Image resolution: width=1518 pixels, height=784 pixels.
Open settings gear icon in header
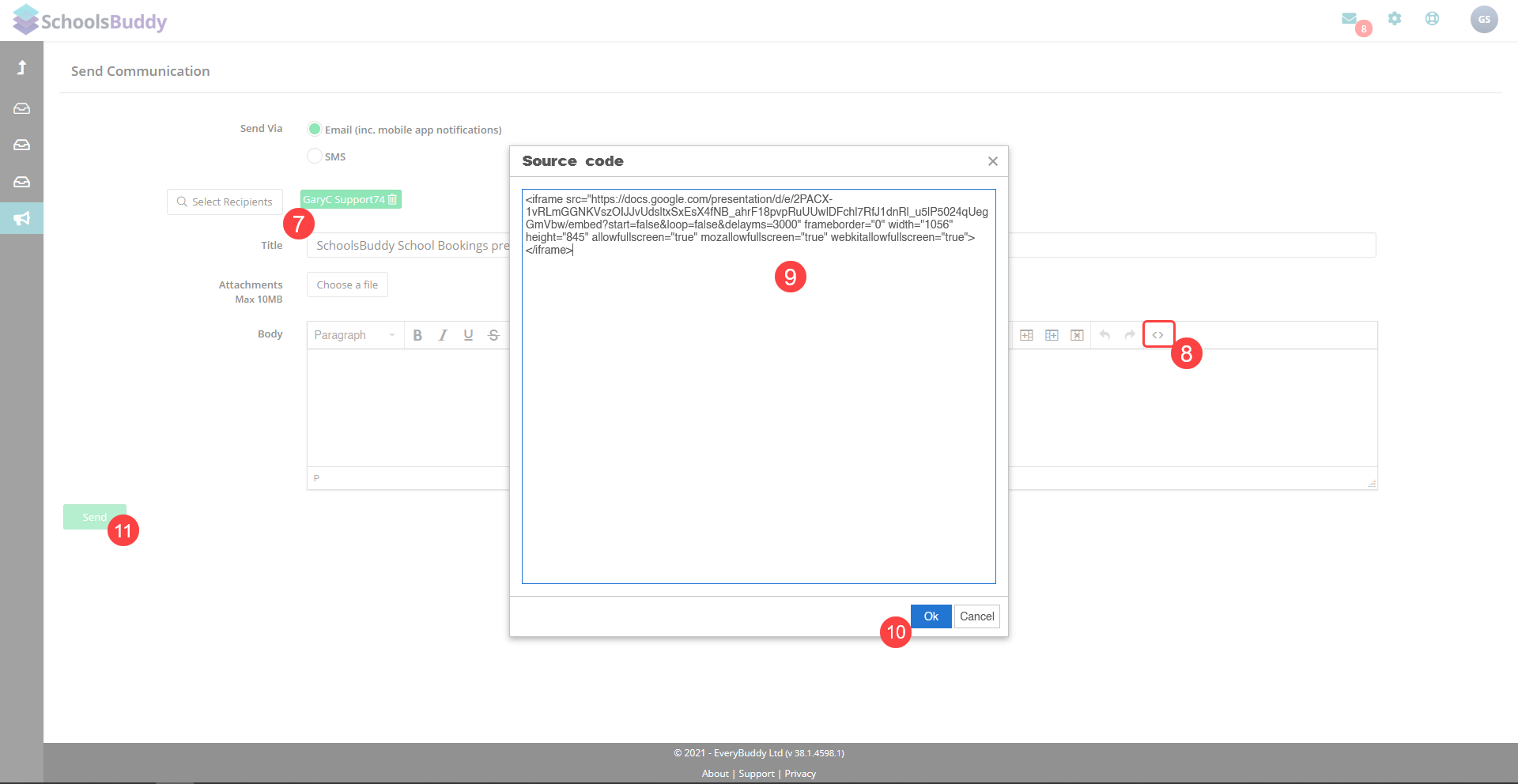[1395, 18]
